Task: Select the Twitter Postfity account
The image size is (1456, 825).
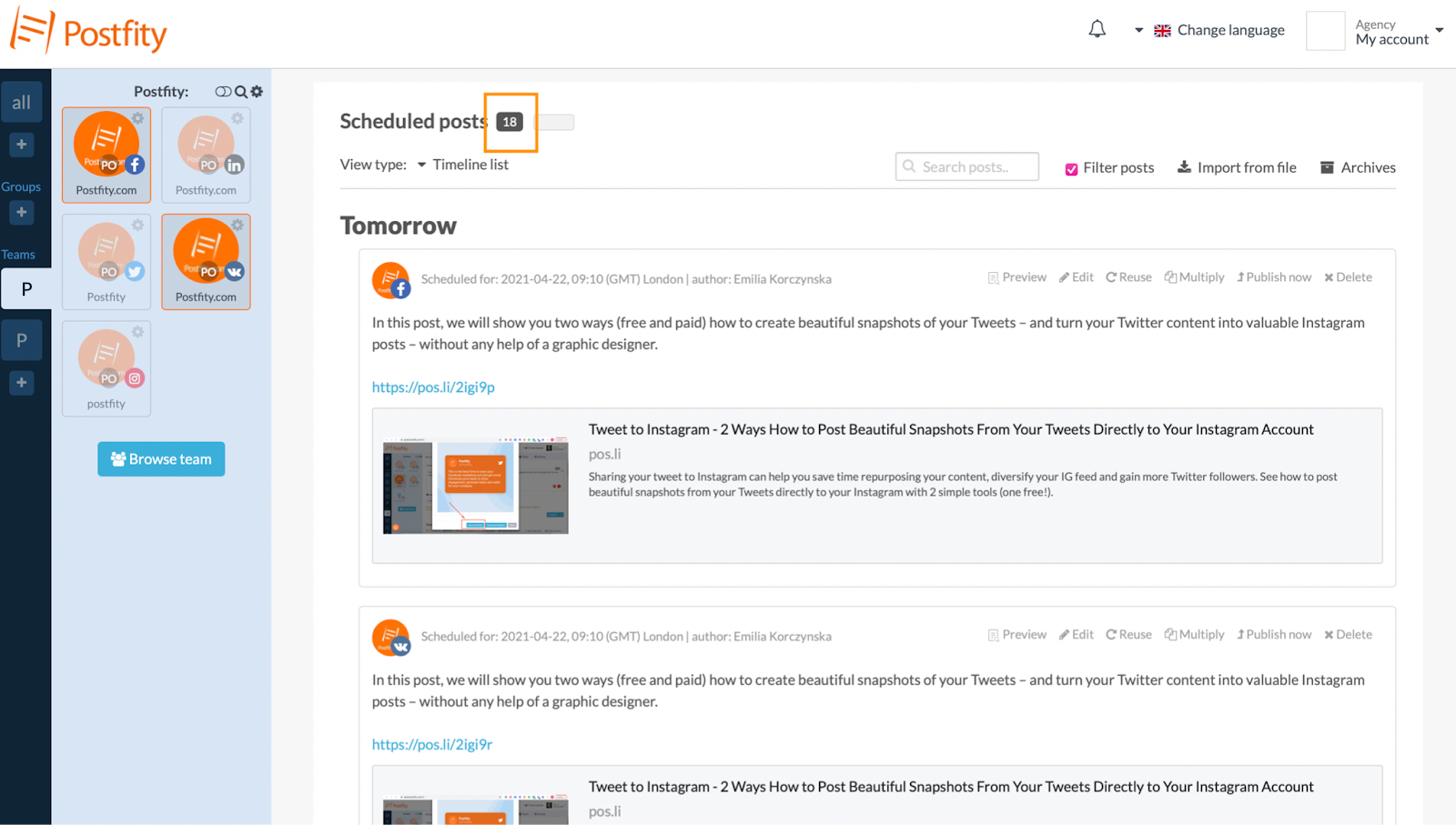Action: pos(106,262)
